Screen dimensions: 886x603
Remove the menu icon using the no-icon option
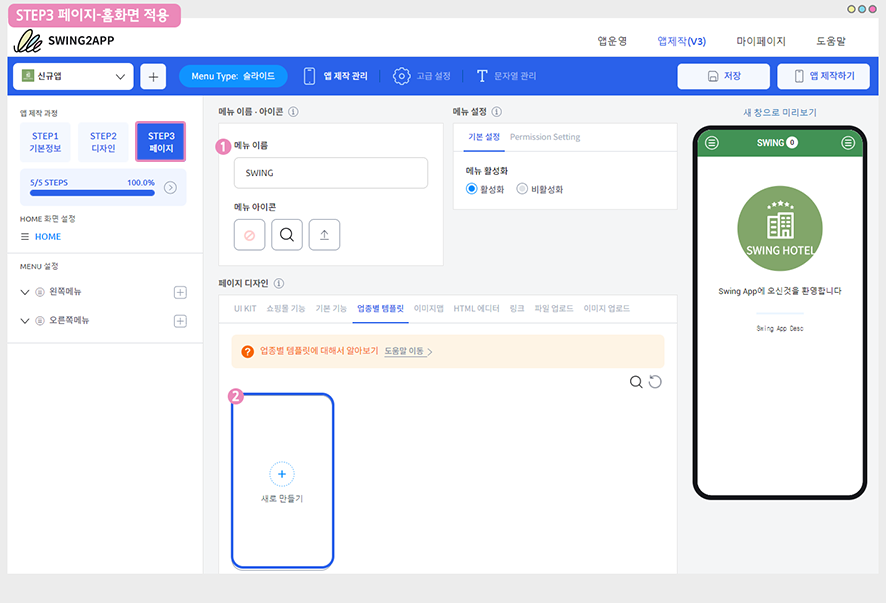(x=249, y=235)
